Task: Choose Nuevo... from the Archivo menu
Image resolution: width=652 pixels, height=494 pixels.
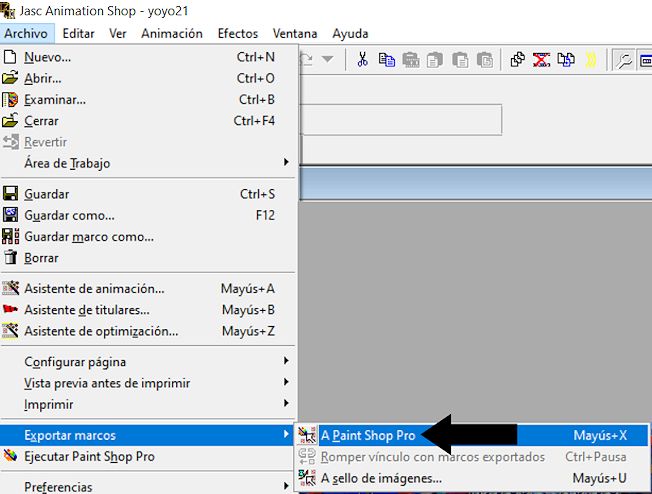Action: pyautogui.click(x=148, y=57)
